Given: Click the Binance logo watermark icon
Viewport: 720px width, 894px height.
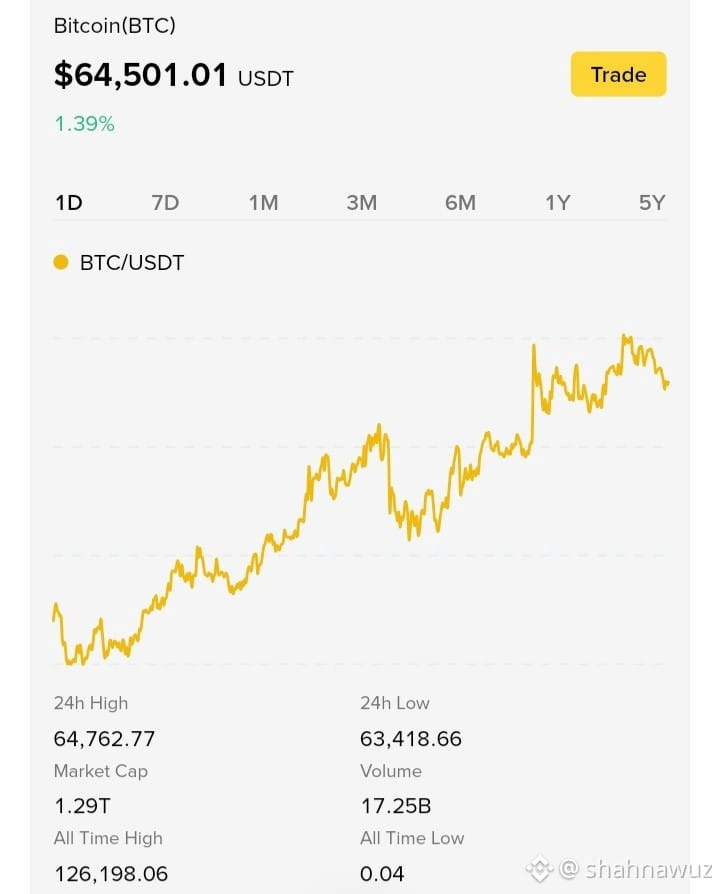Looking at the screenshot, I should point(539,869).
